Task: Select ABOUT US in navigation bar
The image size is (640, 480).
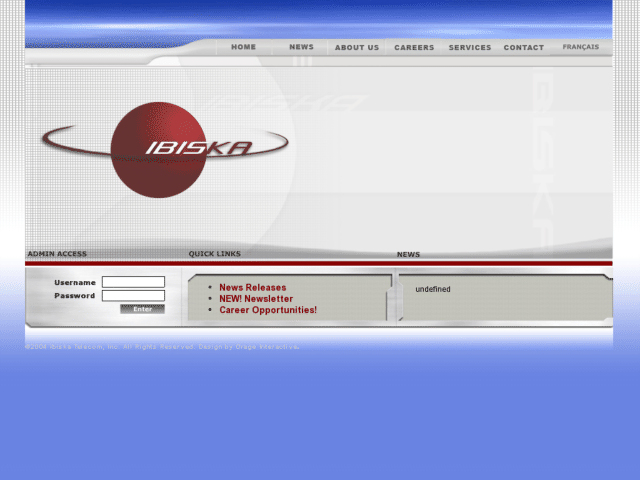Action: 357,47
